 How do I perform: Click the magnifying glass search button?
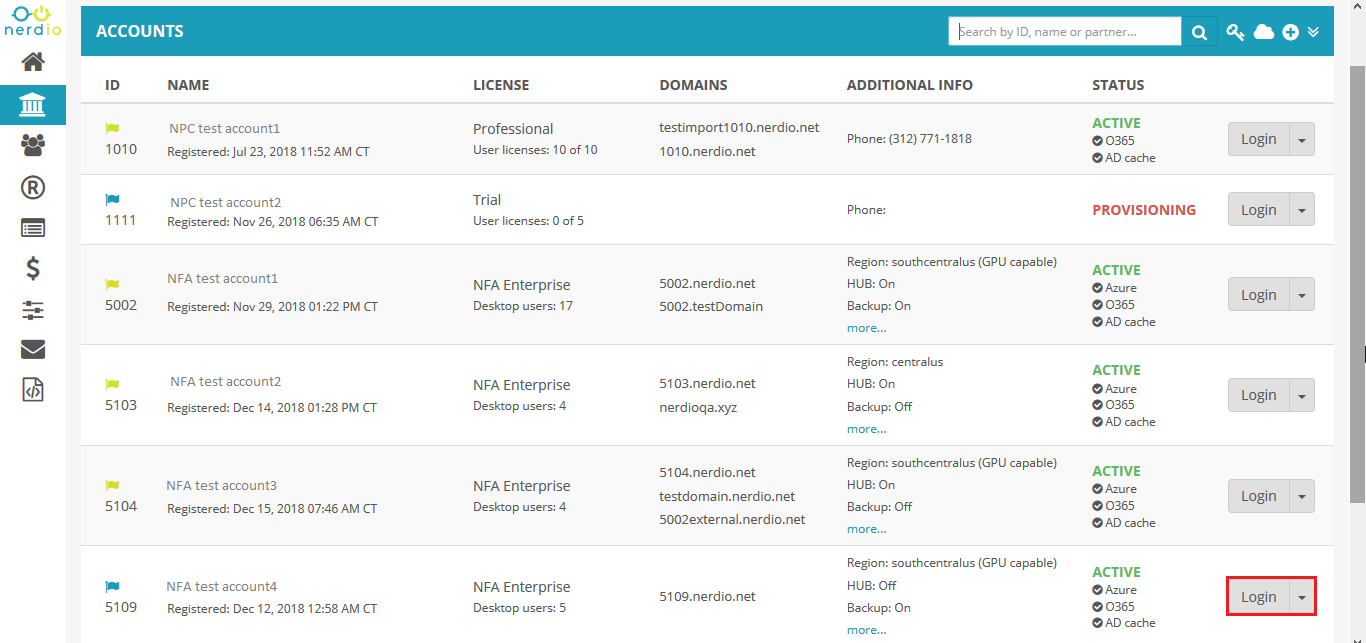pos(1199,32)
